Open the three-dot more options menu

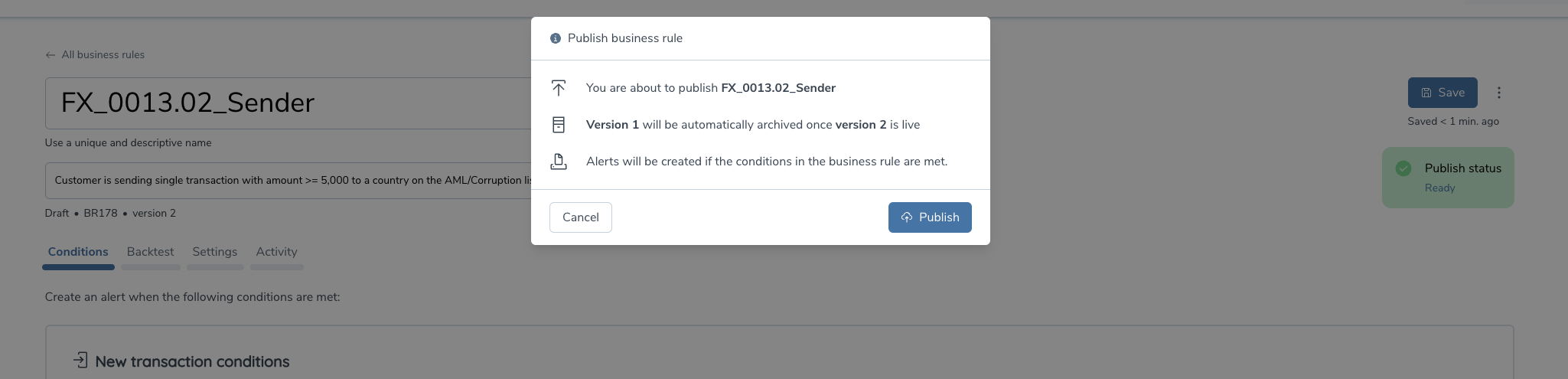(x=1499, y=93)
